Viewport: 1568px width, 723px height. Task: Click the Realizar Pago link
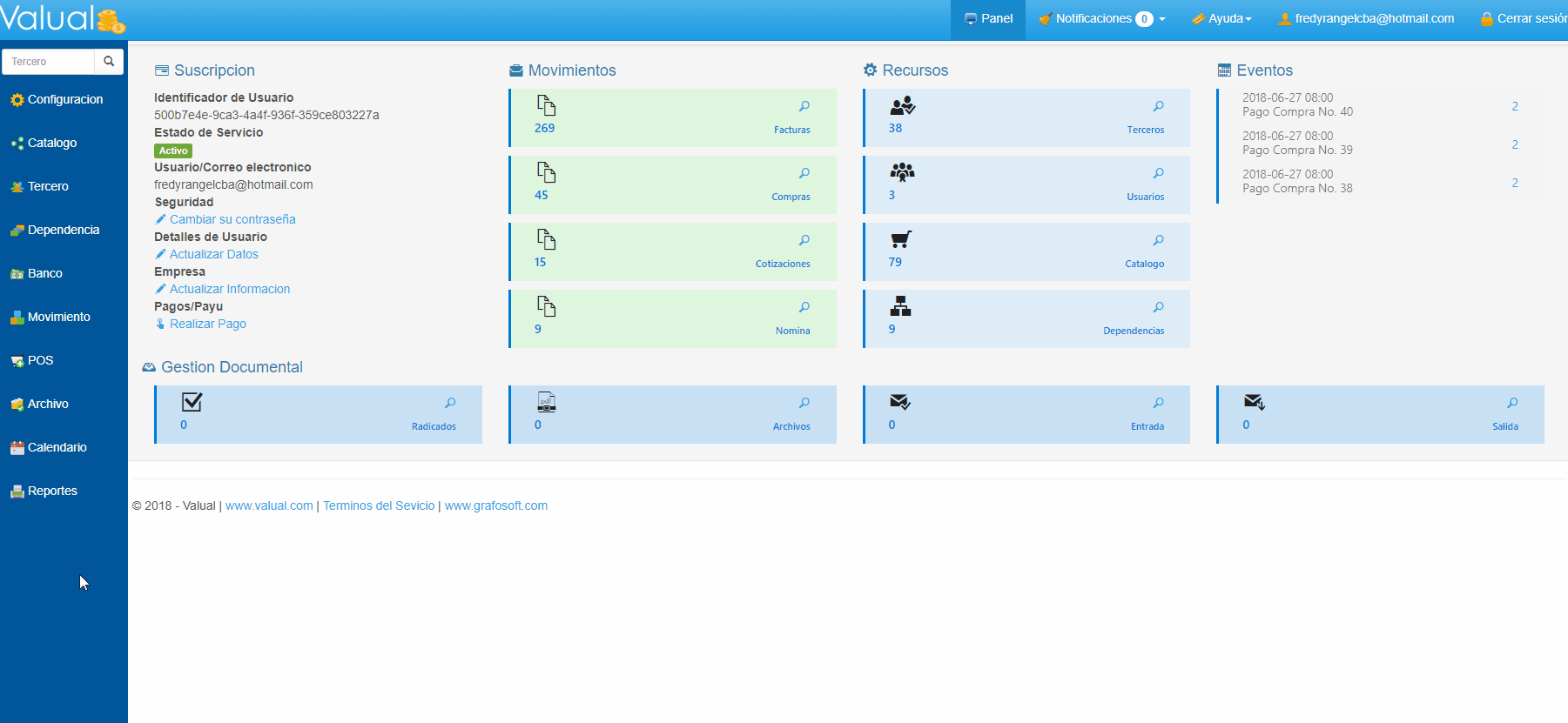click(x=207, y=324)
